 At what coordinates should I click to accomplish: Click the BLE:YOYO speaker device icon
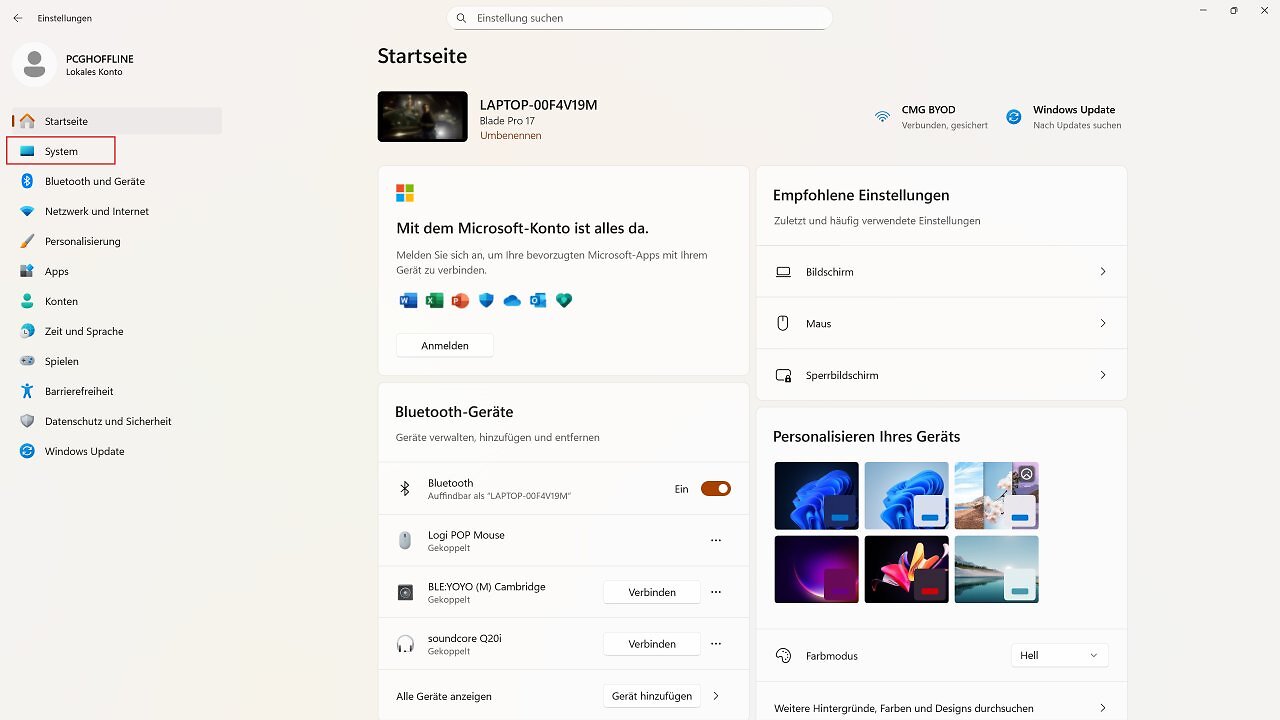click(405, 592)
